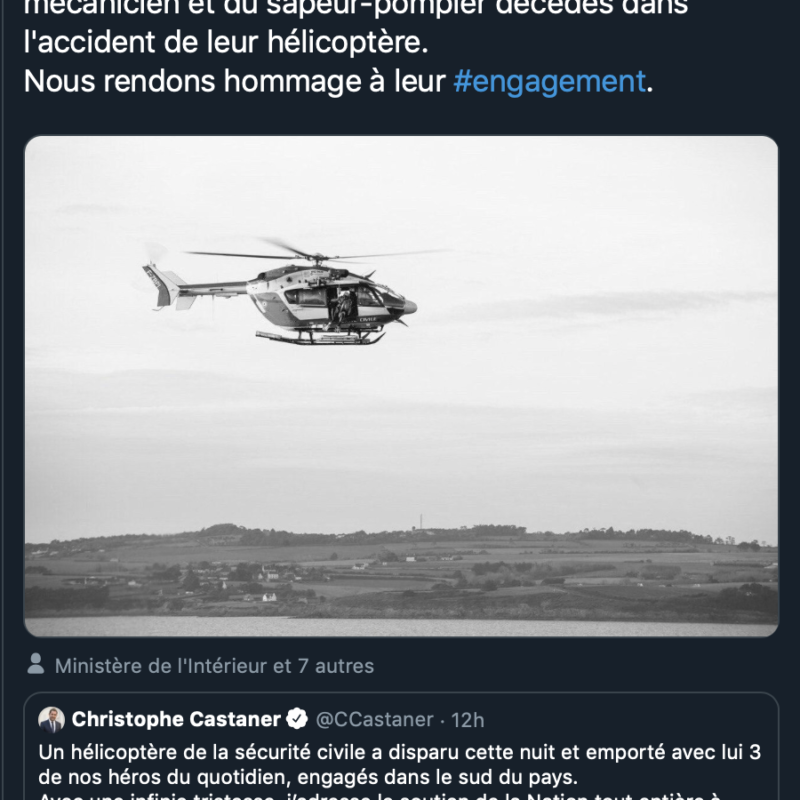800x800 pixels.
Task: Click the 12h timestamp on quoted tweet
Action: coord(467,719)
